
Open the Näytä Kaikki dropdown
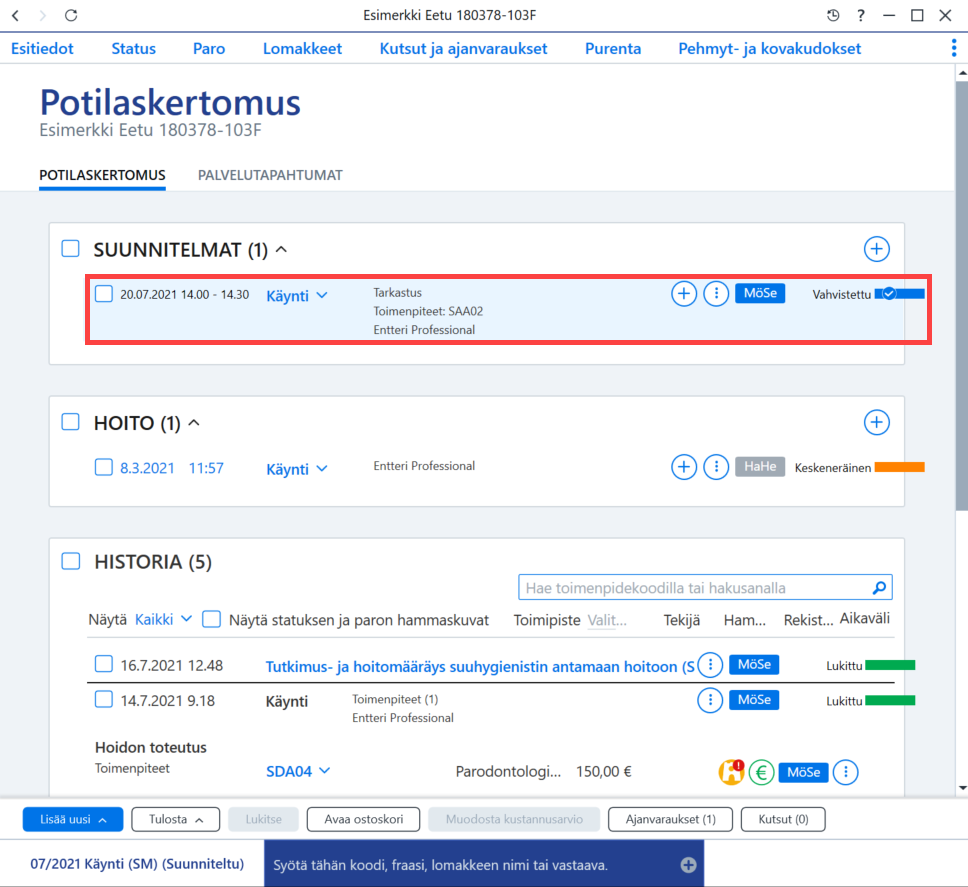(x=163, y=619)
